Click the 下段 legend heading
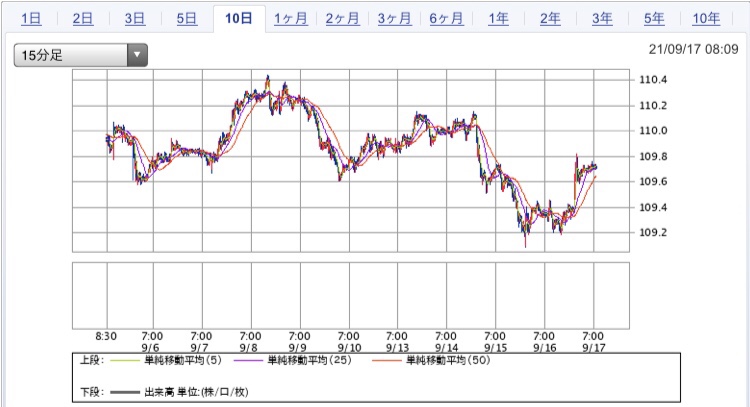 coord(92,392)
